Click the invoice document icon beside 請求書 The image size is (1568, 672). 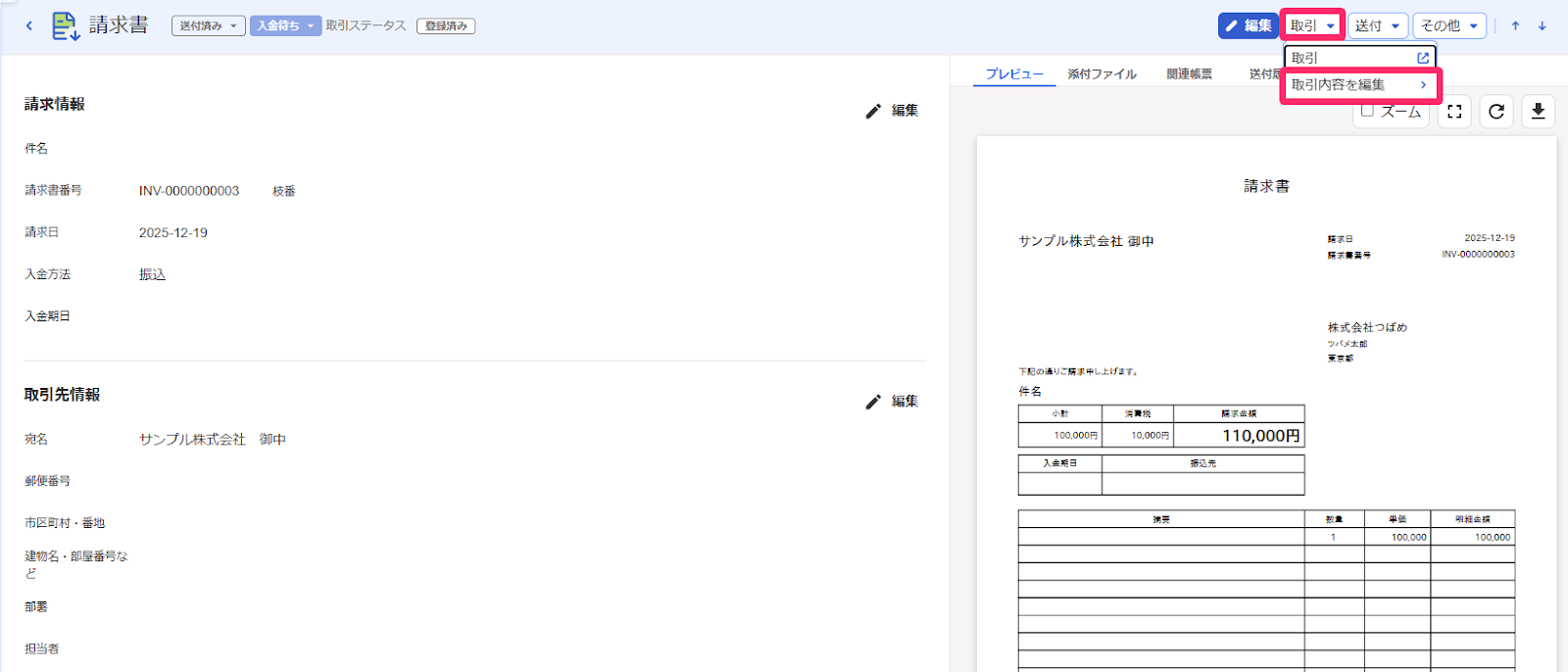66,26
